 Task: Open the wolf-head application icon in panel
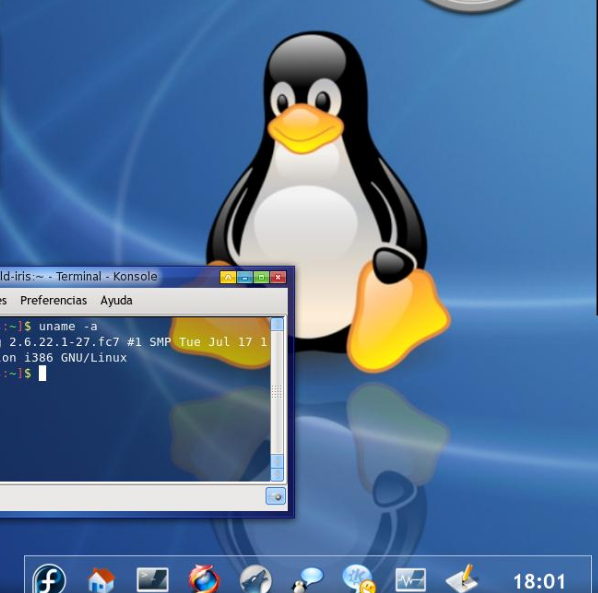[256, 580]
